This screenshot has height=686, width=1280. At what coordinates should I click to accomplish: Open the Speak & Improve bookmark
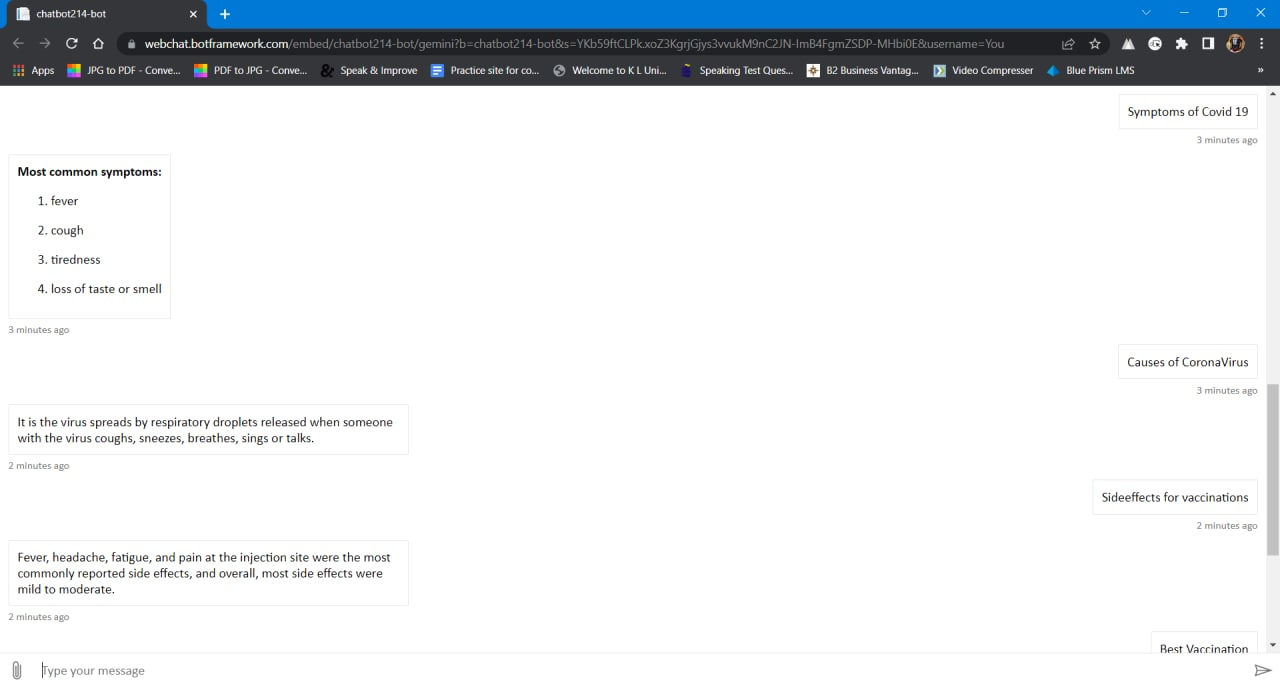point(369,70)
